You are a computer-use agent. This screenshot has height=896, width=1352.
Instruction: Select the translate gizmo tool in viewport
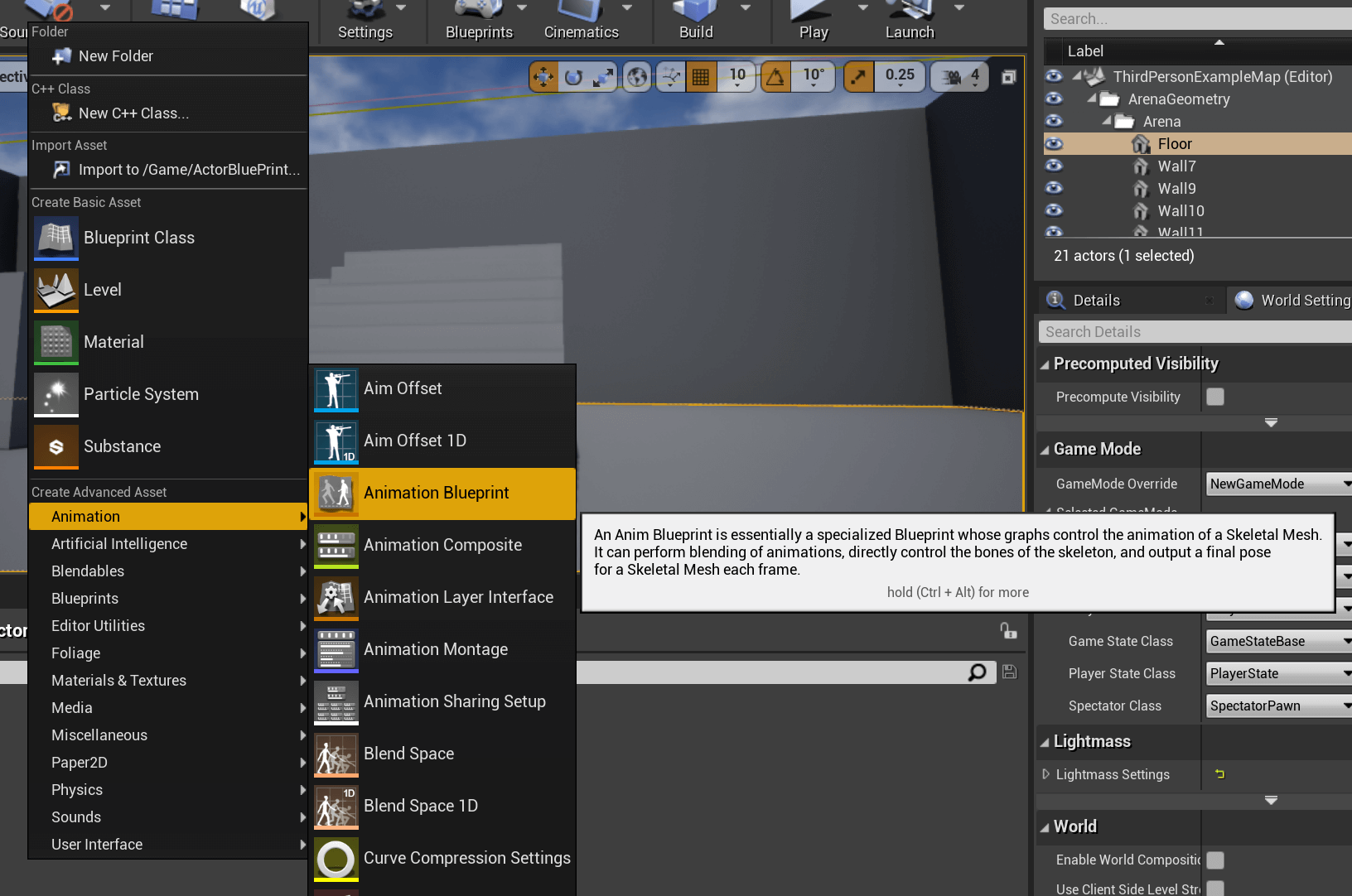coord(543,77)
